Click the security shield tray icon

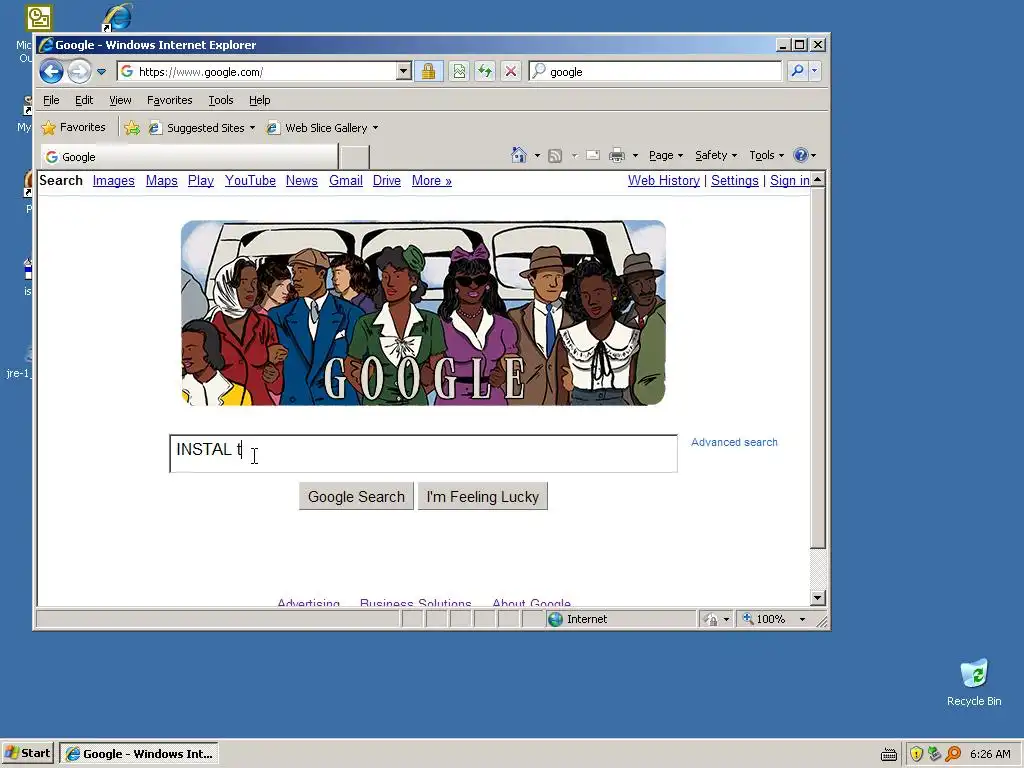click(916, 754)
